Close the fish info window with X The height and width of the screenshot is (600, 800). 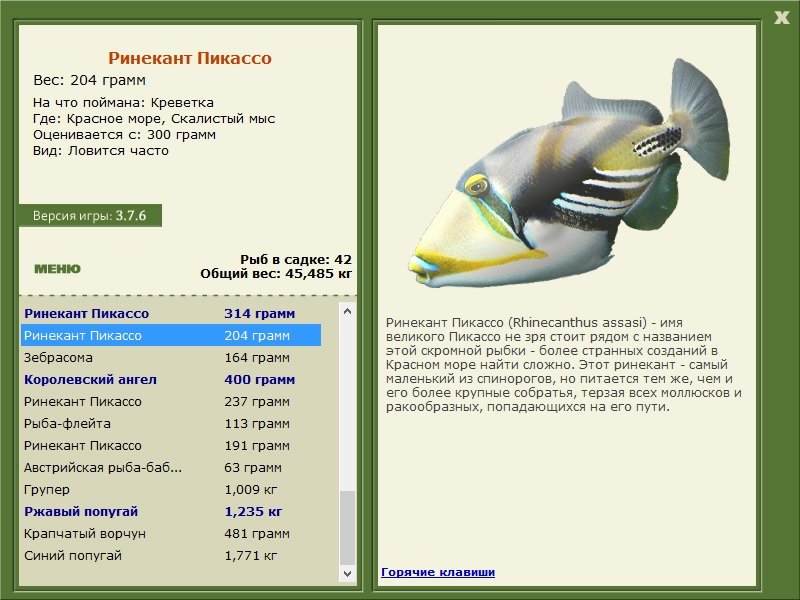click(781, 17)
